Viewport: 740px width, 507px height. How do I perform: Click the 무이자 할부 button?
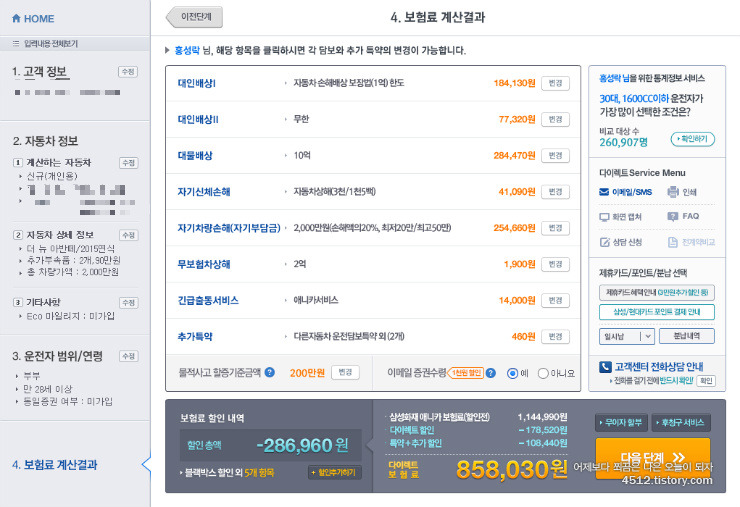[621, 422]
